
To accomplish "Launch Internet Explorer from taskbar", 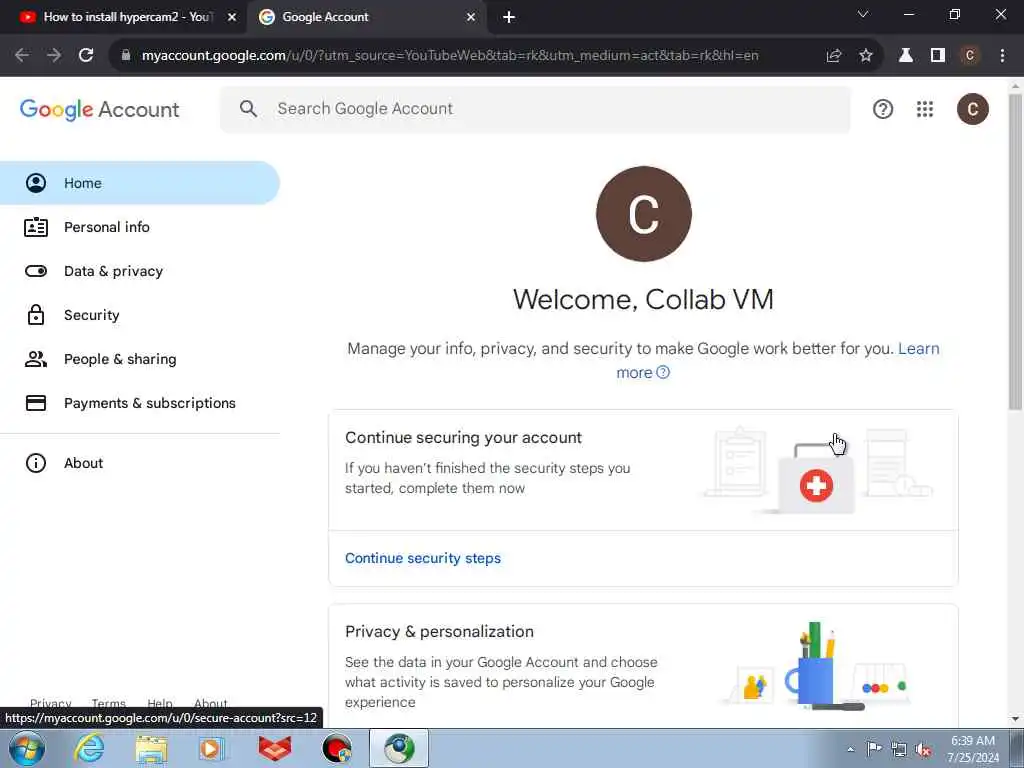I will pos(89,749).
